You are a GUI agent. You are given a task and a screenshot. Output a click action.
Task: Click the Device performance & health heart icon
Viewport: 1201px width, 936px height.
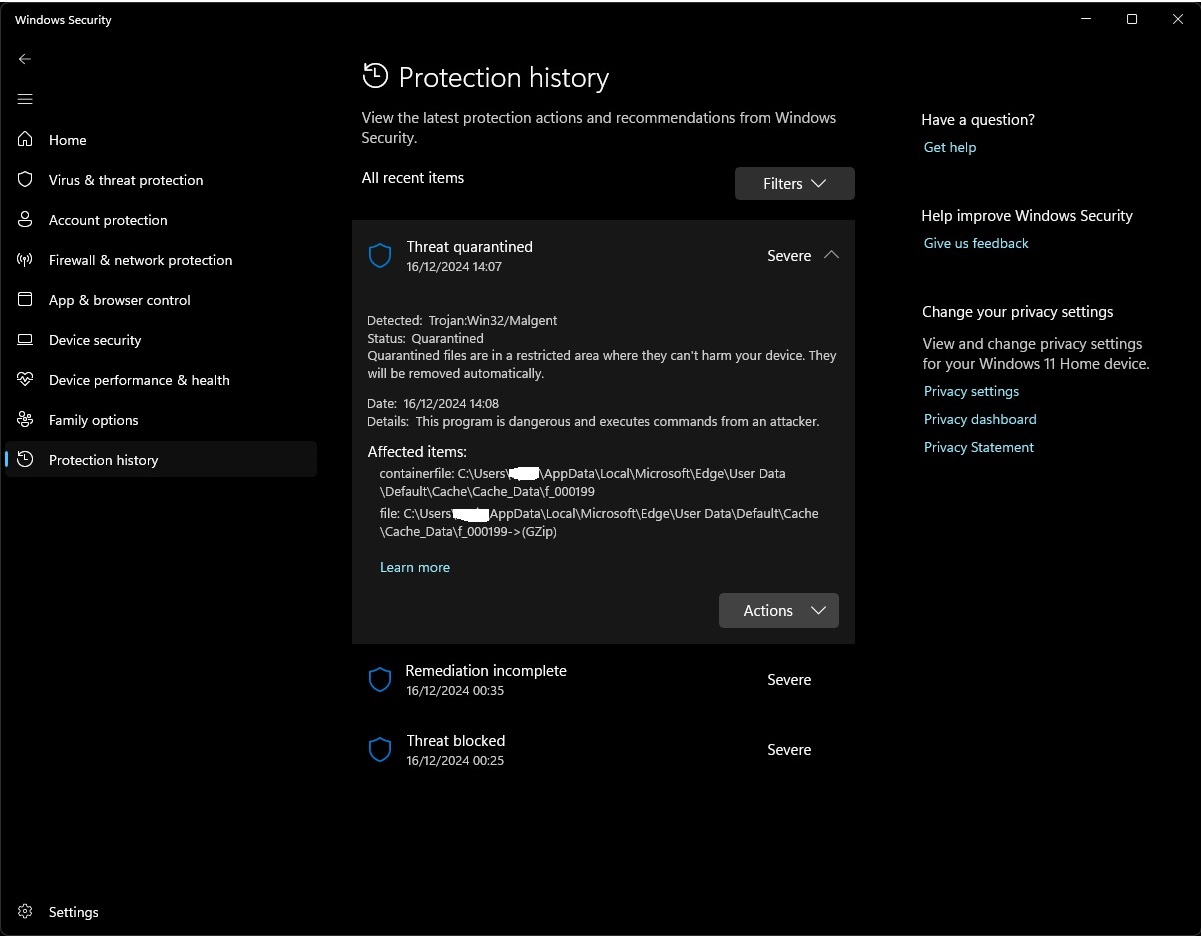(x=25, y=380)
